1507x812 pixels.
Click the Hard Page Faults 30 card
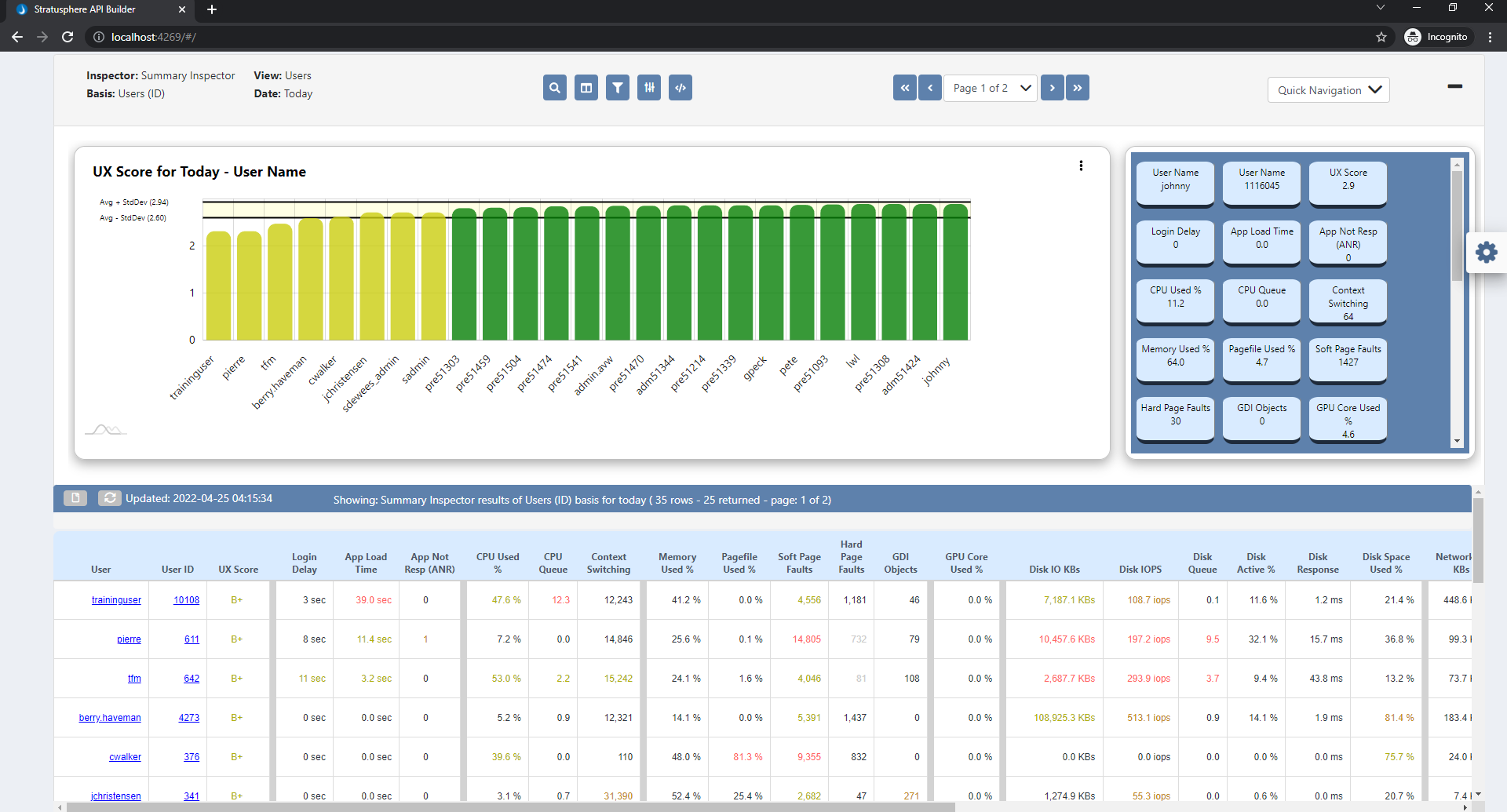1176,419
